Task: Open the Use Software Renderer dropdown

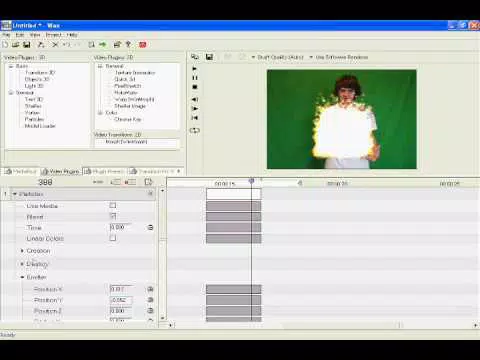Action: (339, 57)
